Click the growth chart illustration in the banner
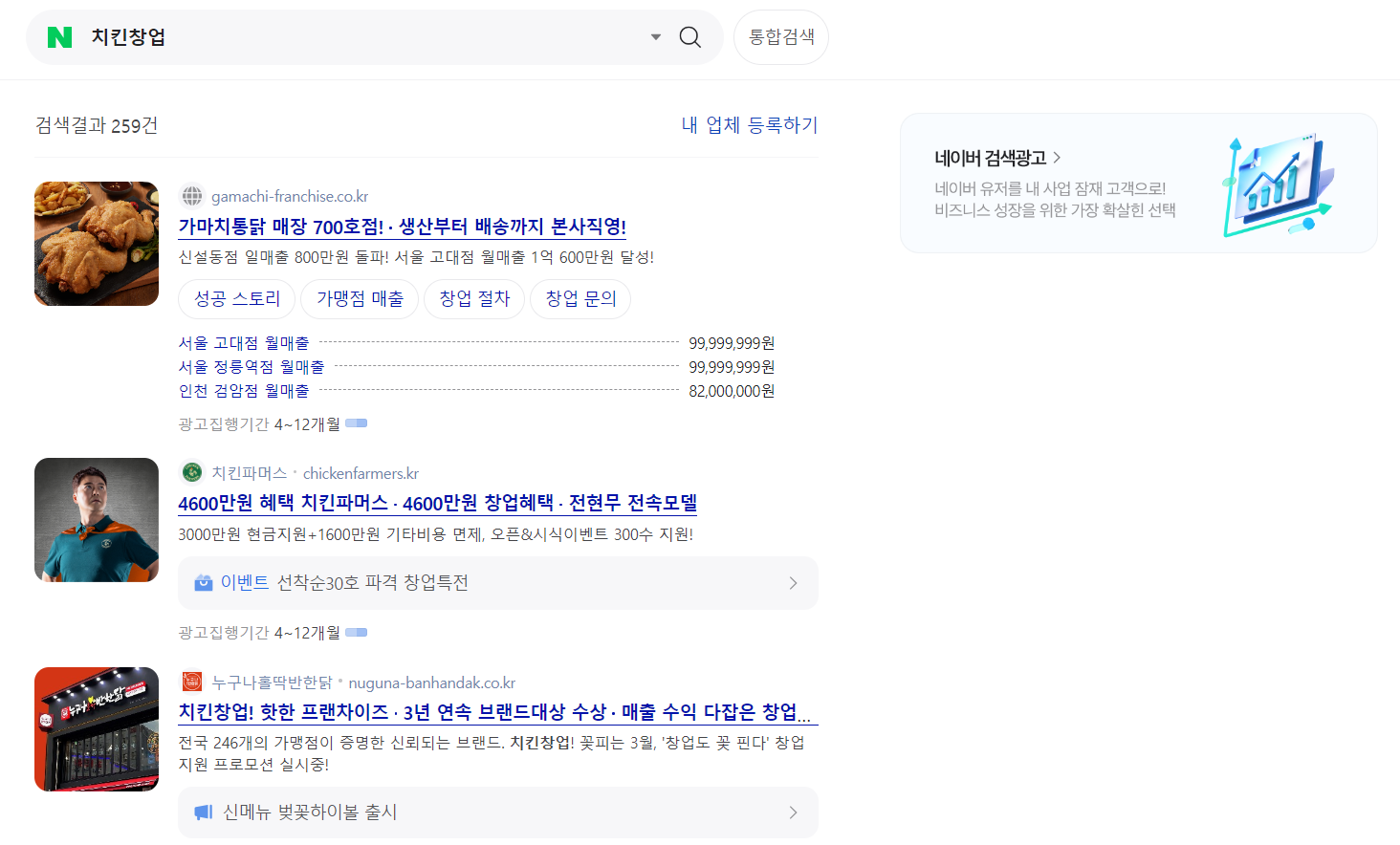Viewport: 1400px width, 845px height. click(x=1278, y=184)
